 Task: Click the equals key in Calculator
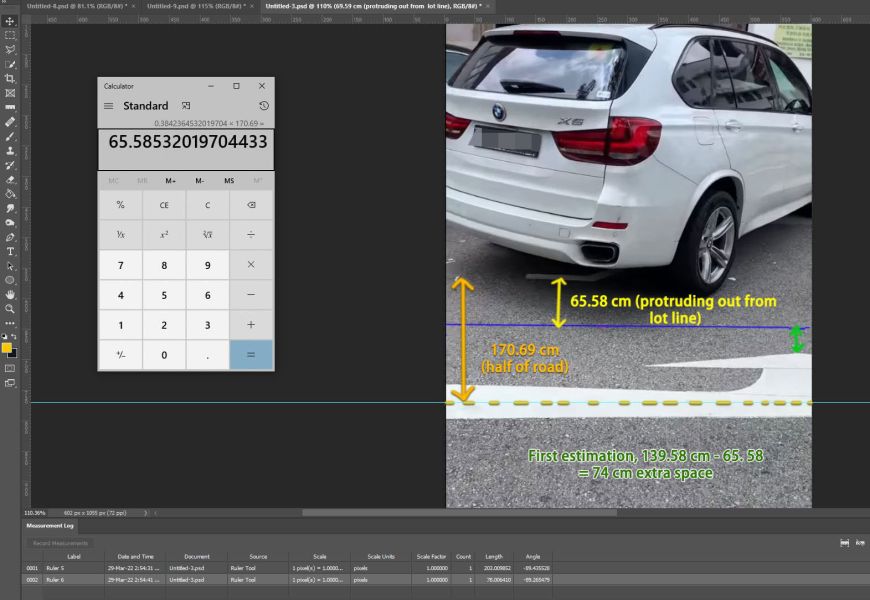tap(251, 355)
